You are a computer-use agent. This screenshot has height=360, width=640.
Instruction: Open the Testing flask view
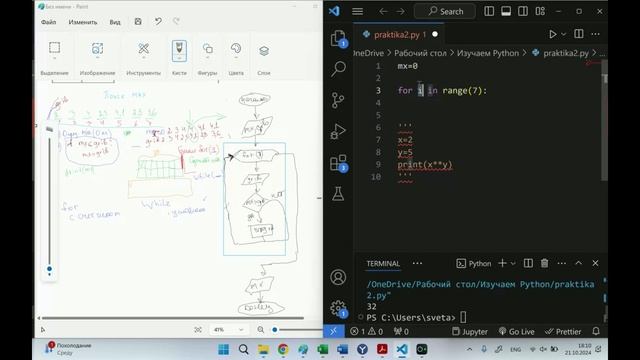[338, 193]
